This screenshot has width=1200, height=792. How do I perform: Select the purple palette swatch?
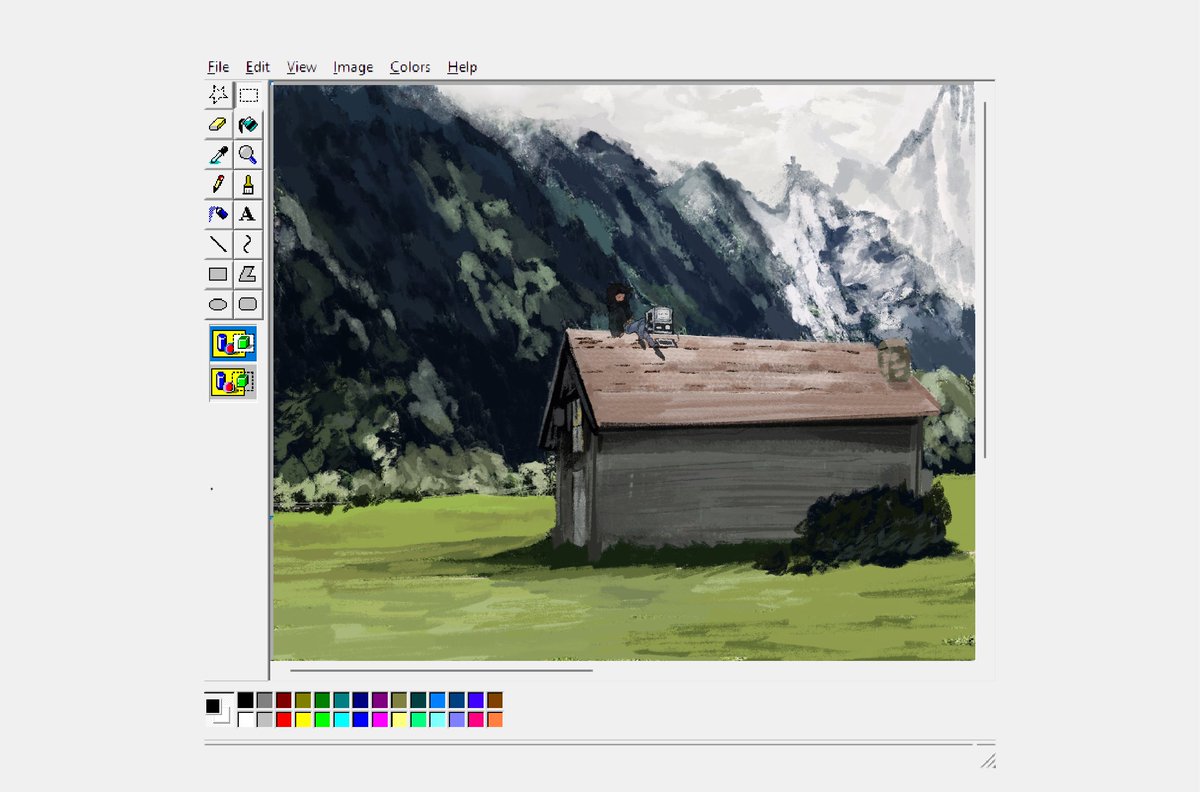coord(379,700)
